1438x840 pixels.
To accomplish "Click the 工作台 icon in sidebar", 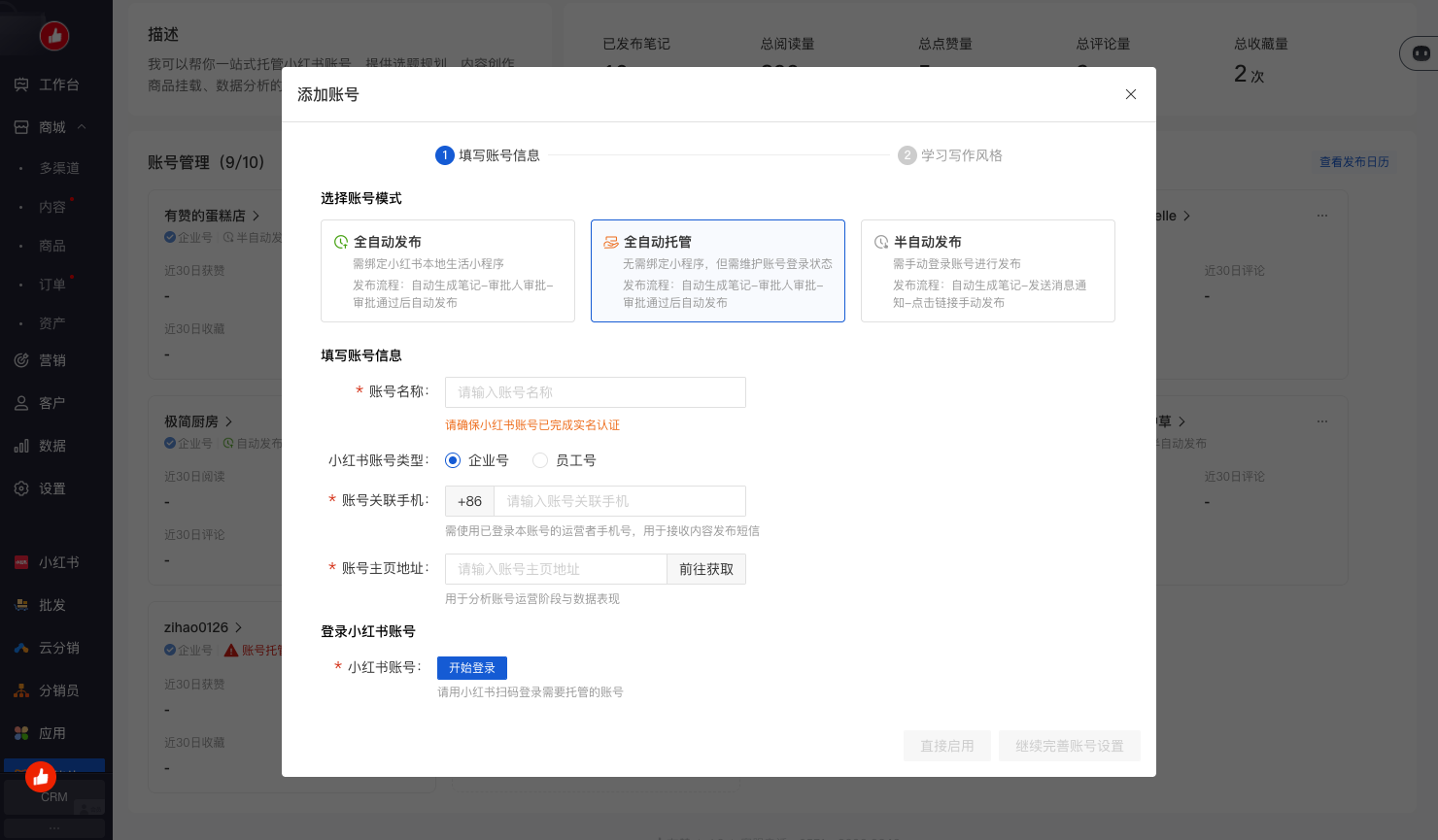I will pyautogui.click(x=21, y=84).
